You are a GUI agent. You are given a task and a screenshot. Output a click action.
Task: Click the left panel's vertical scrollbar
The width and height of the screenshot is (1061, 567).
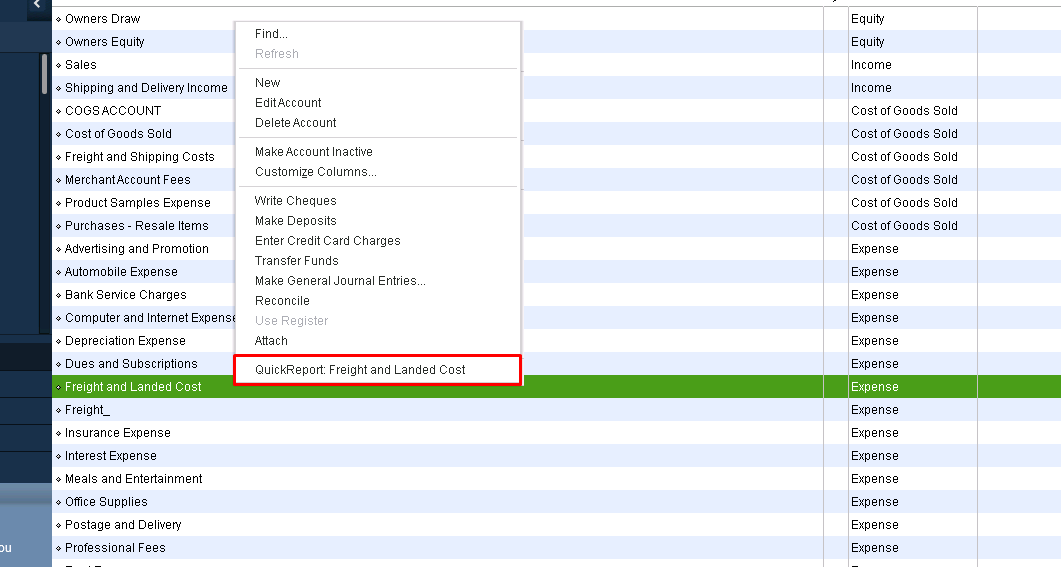coord(44,75)
